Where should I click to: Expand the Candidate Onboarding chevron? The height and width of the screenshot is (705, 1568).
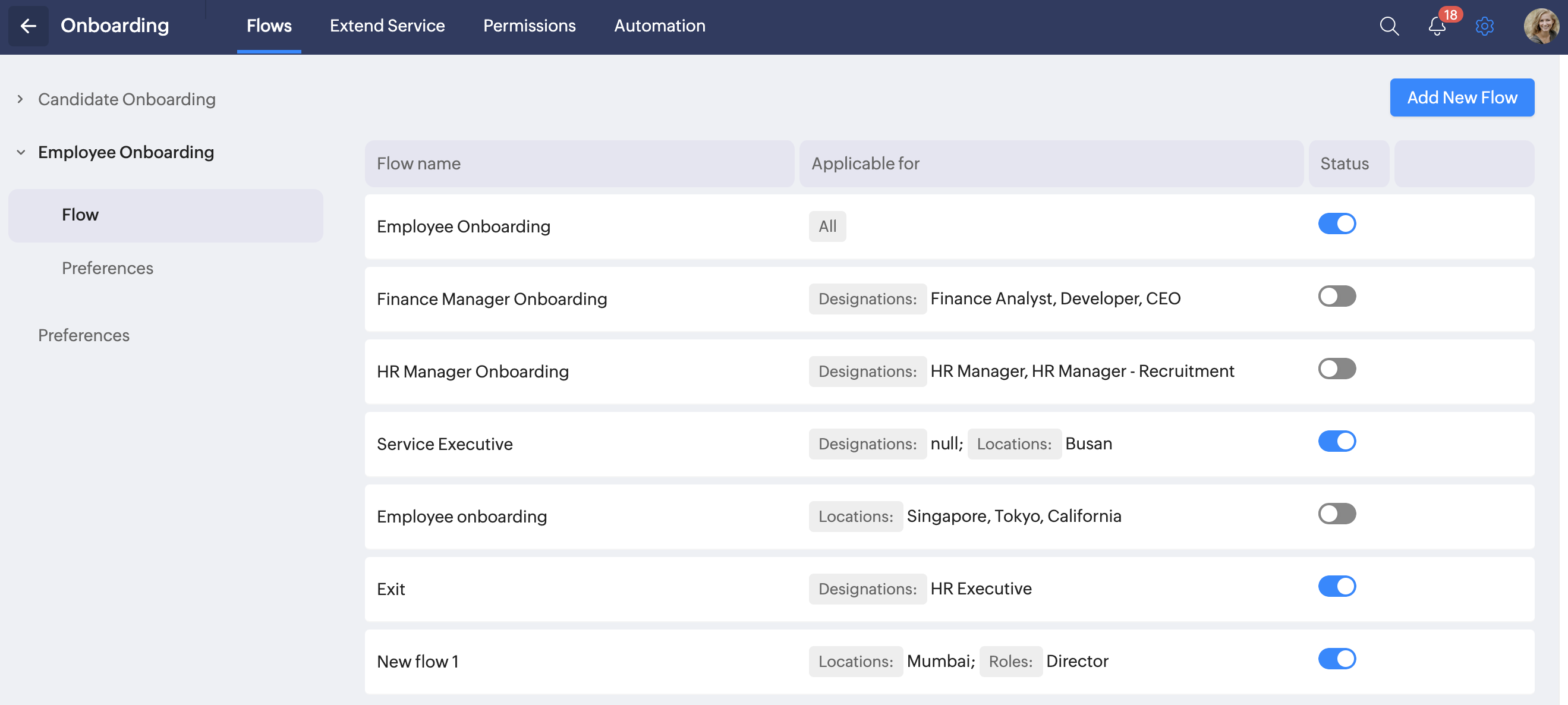pos(20,99)
